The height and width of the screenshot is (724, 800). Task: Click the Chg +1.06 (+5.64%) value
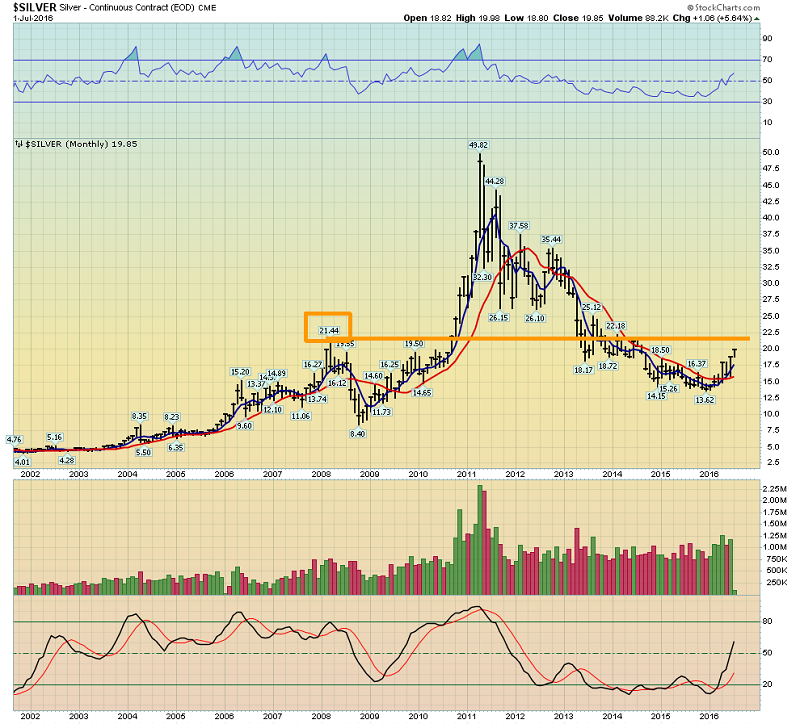click(713, 18)
